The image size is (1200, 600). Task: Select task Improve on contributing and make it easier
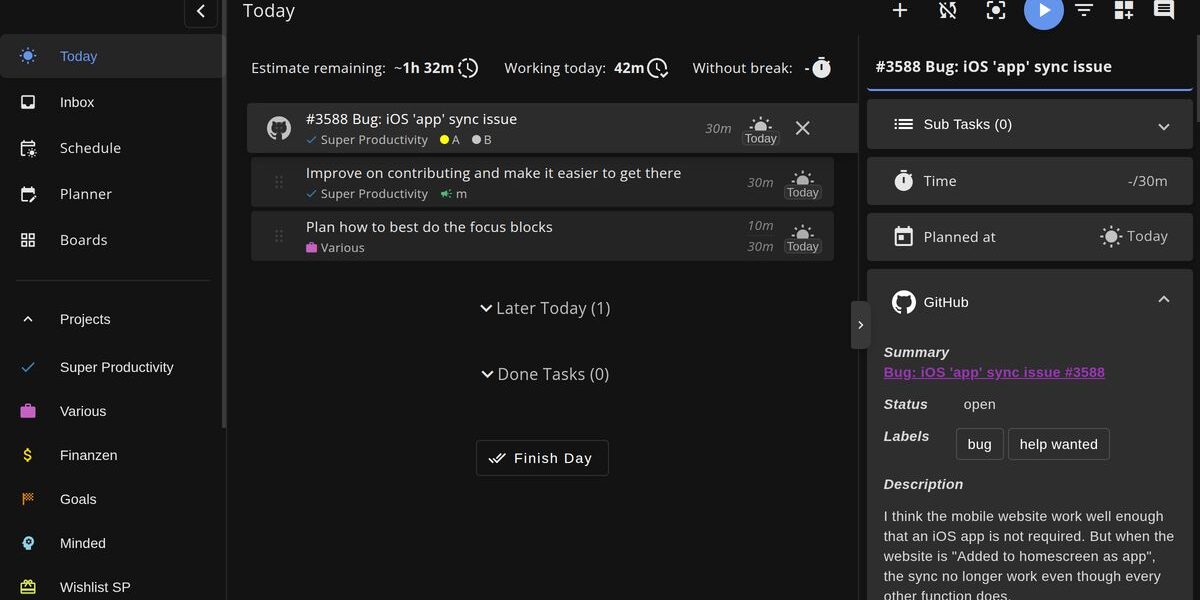(x=493, y=173)
